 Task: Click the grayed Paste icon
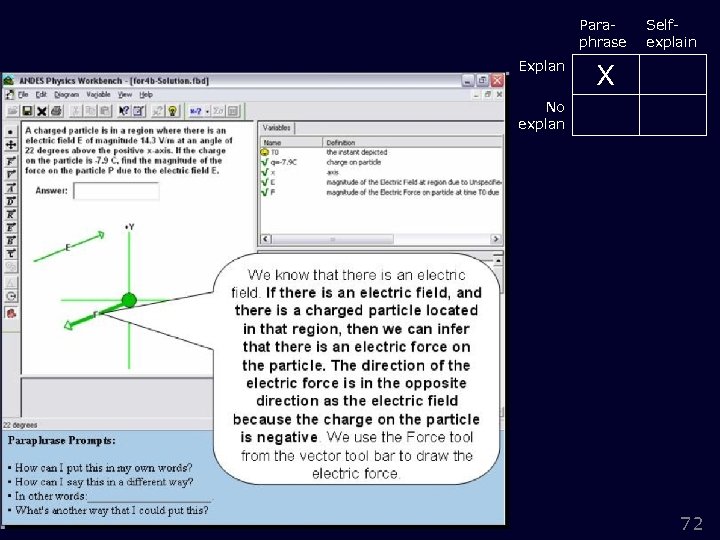pyautogui.click(x=105, y=111)
